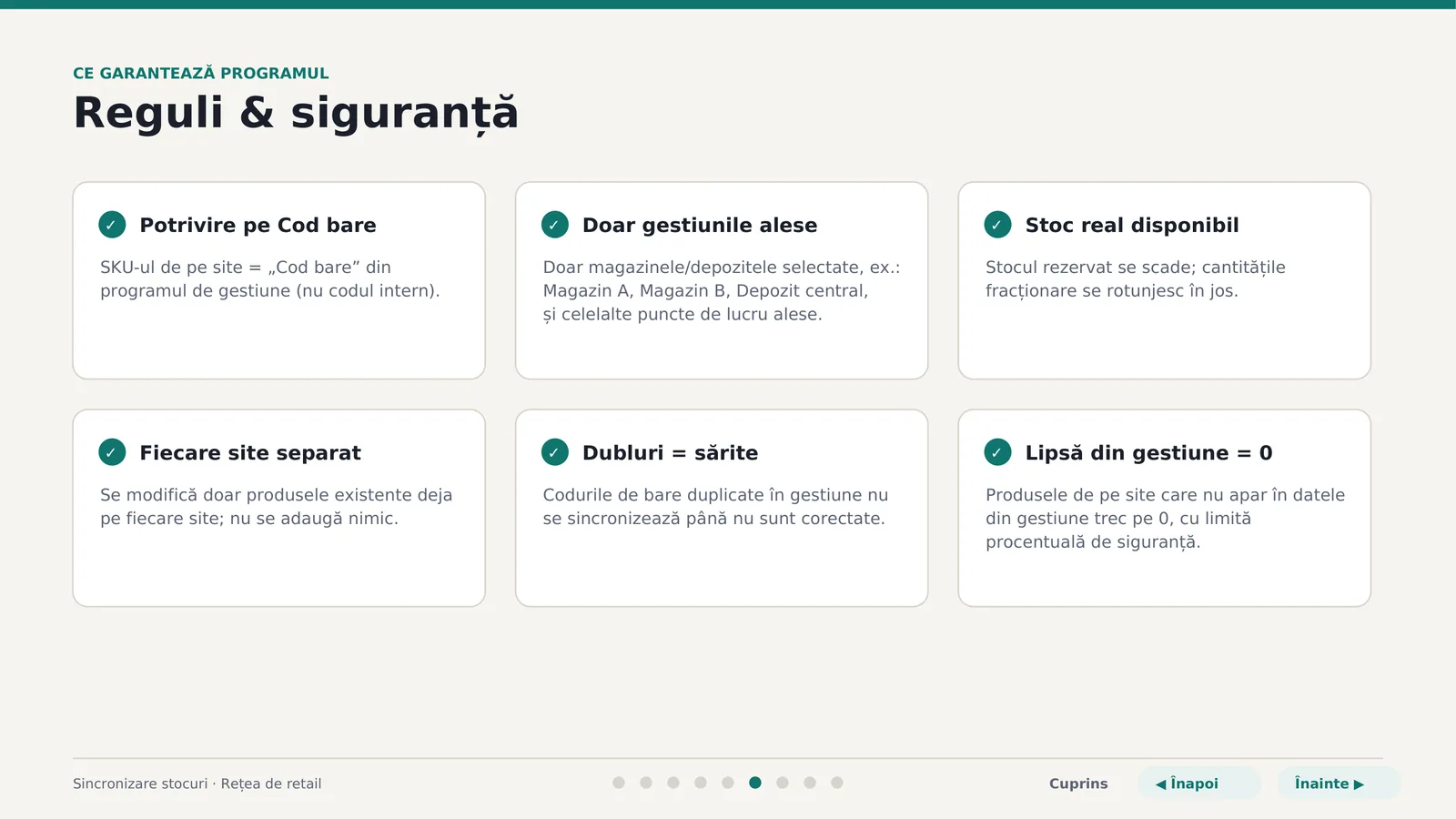Click the Lipsă din gestiune = 0 title
Viewport: 1456px width, 819px height.
[x=1148, y=453]
